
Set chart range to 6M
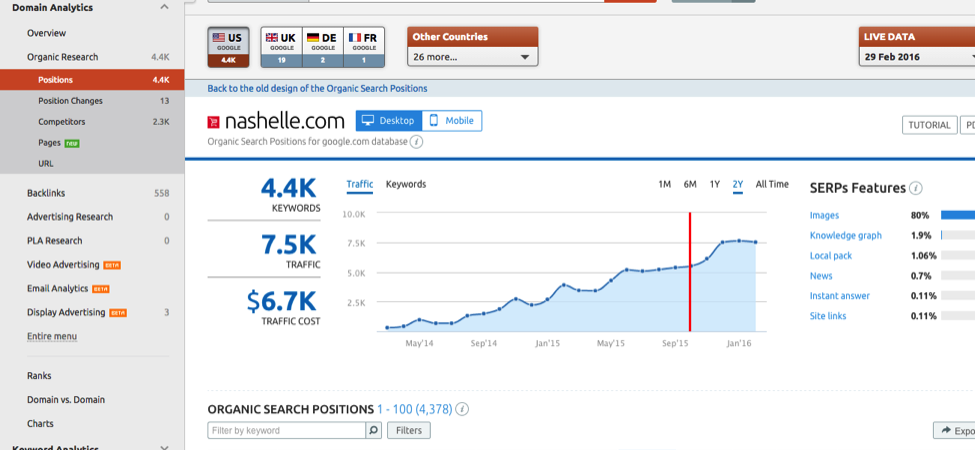pos(690,184)
